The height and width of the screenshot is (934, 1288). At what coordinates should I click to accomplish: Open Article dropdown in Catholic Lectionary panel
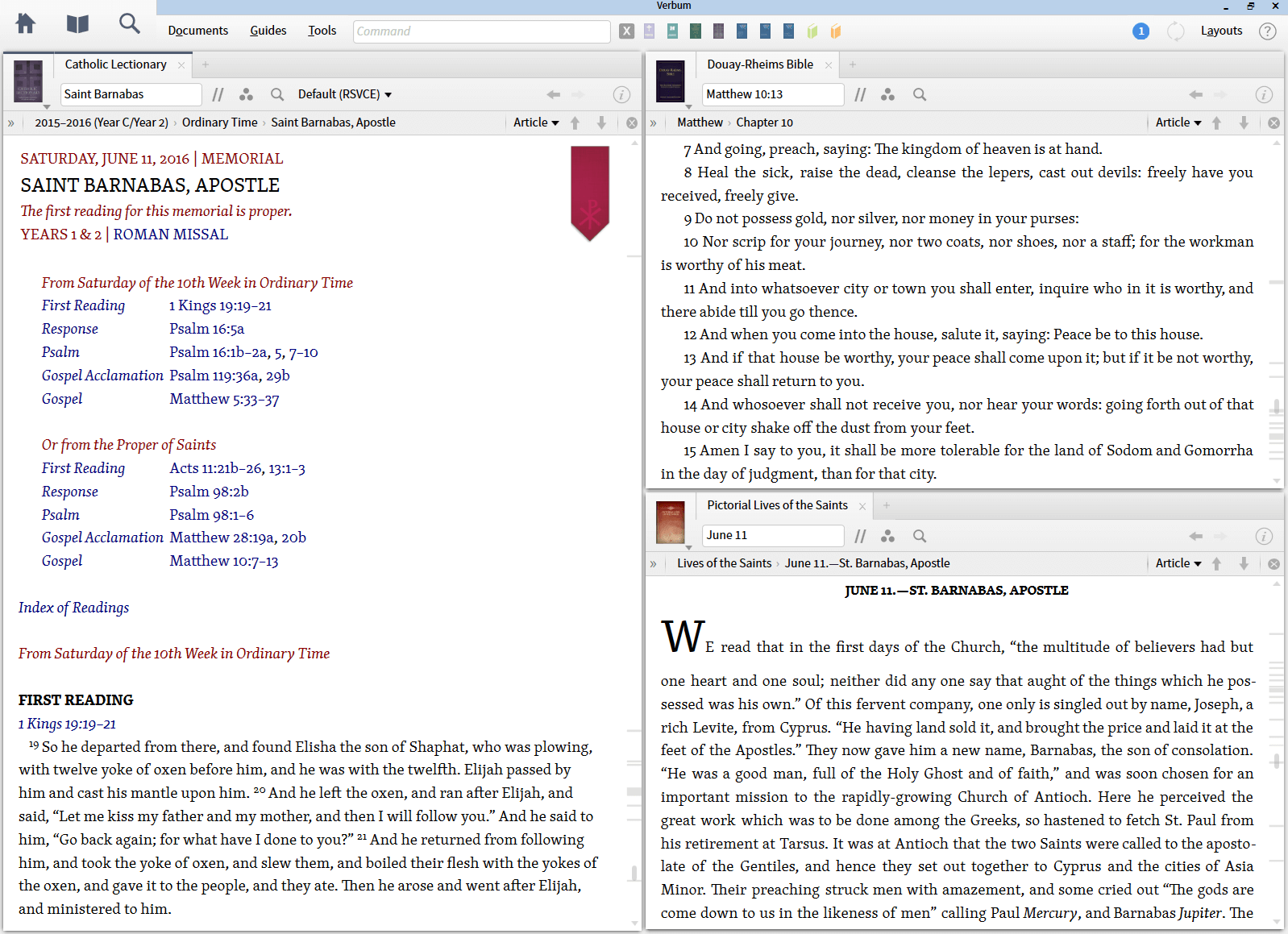(536, 122)
